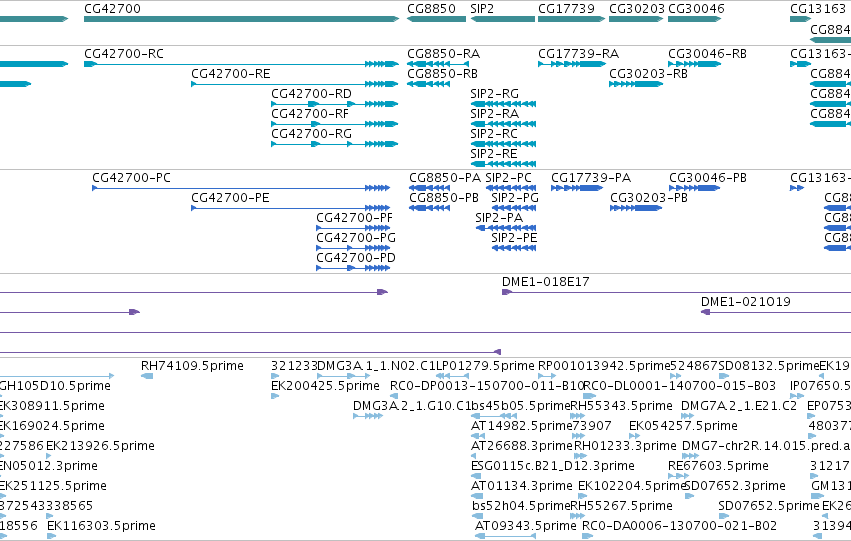Select protein CG30046-PB
This screenshot has height=541, width=851.
pos(695,188)
